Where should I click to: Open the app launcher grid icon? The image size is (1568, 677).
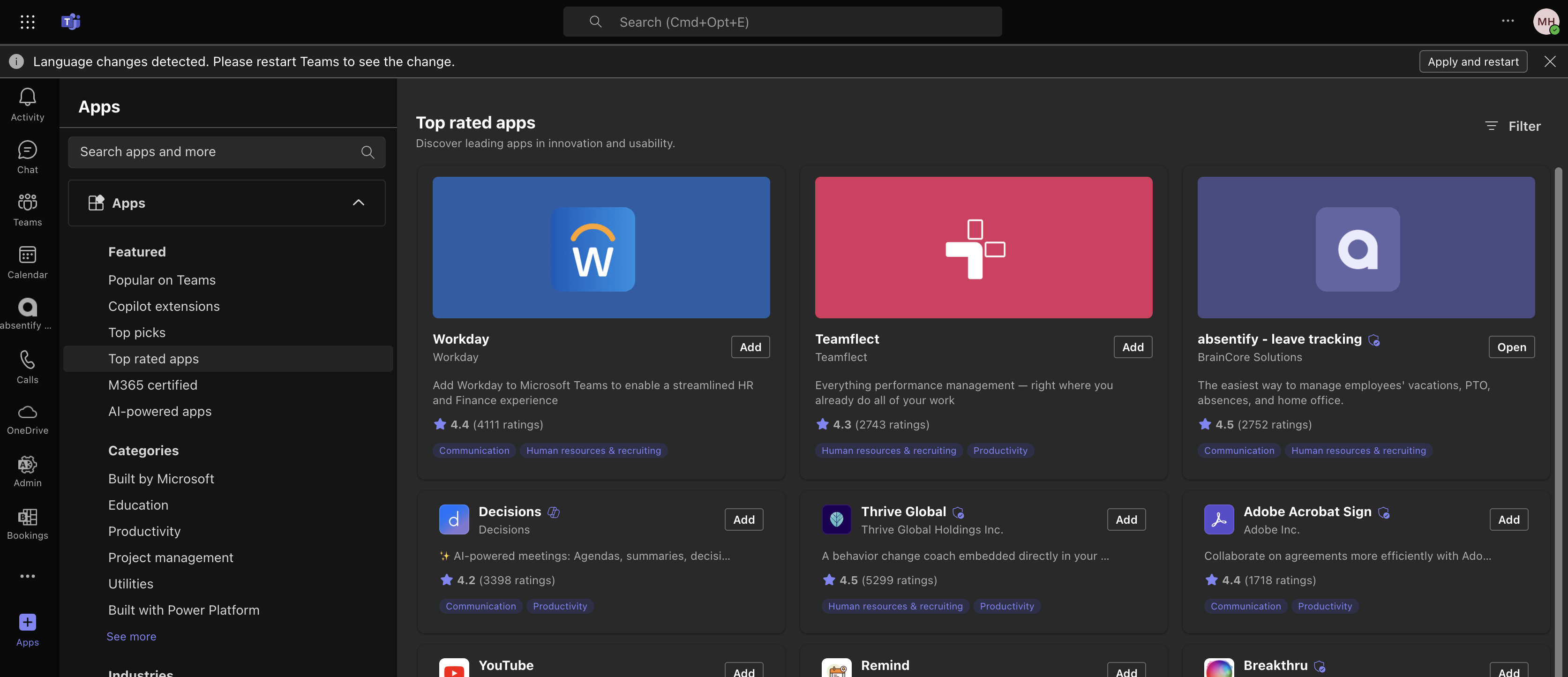pos(27,22)
